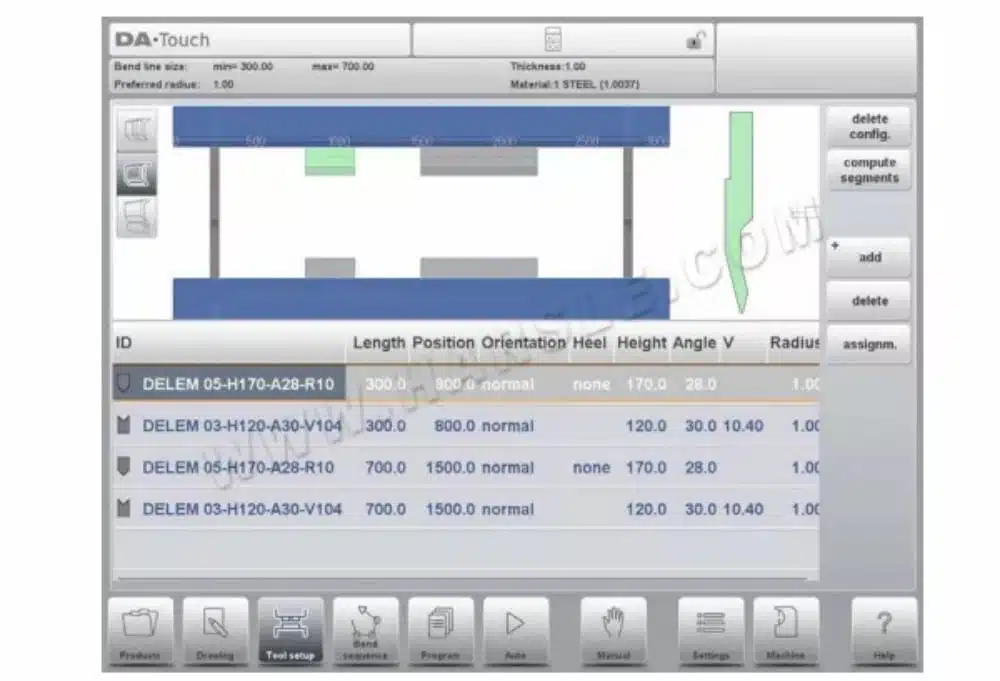The image size is (1000, 681).
Task: Open the Settings screen
Action: pyautogui.click(x=710, y=630)
